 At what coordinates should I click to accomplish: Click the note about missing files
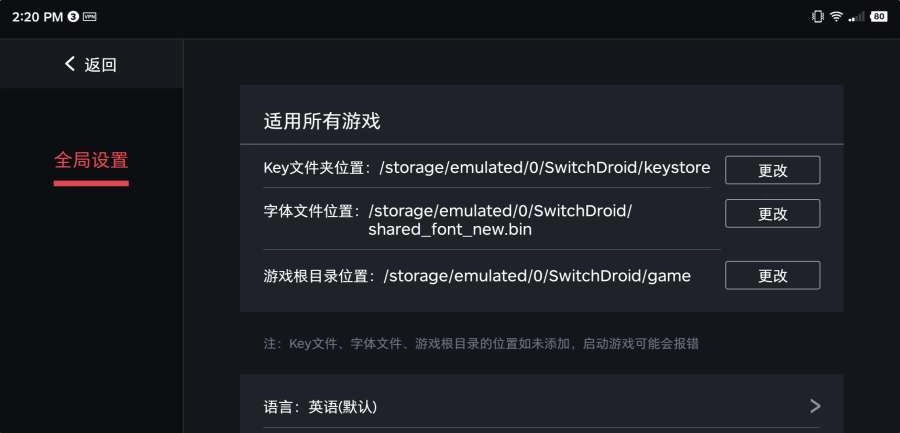point(481,343)
